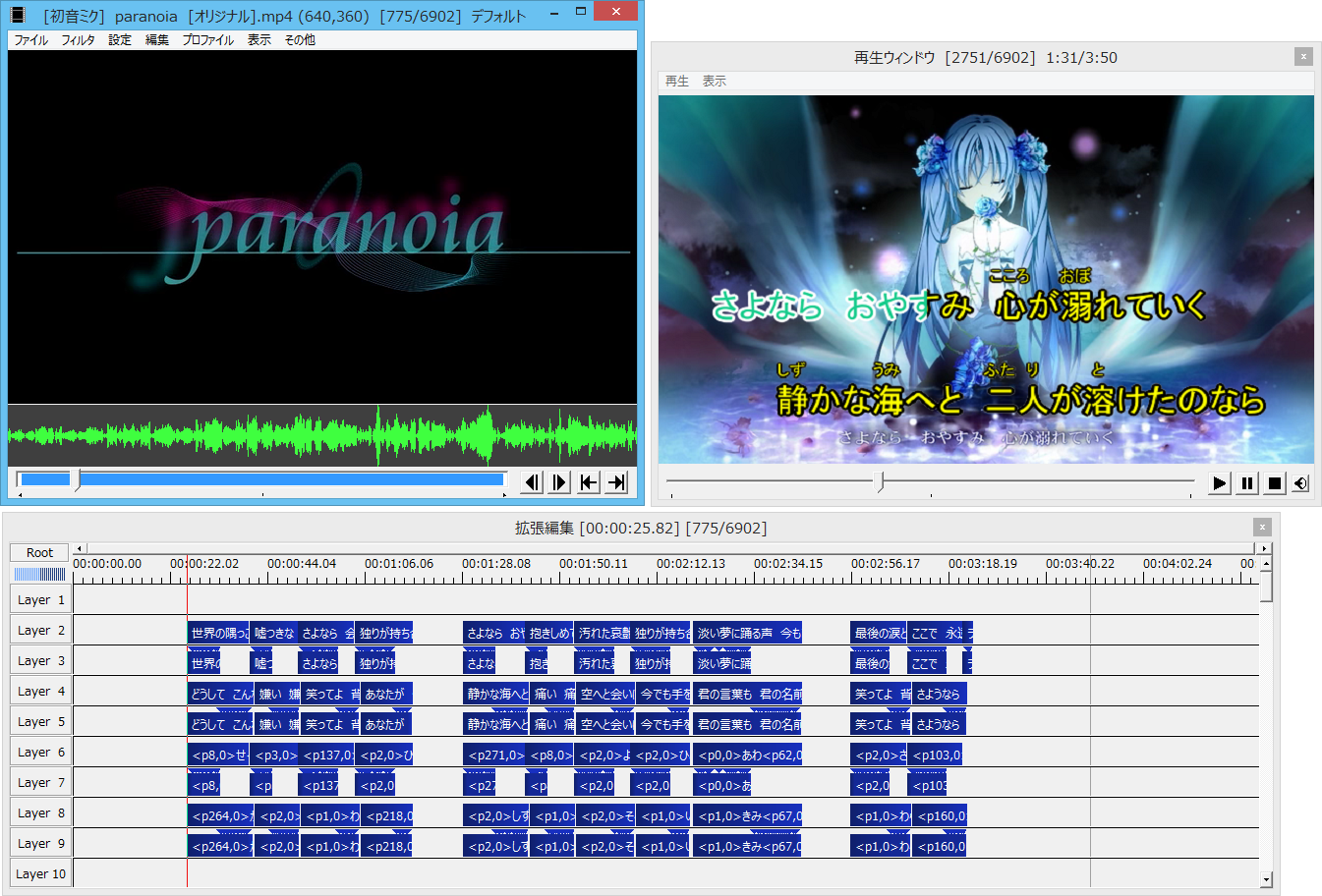Screen dimensions: 1322x896
Task: Open the プロファイル menu
Action: click(x=208, y=40)
